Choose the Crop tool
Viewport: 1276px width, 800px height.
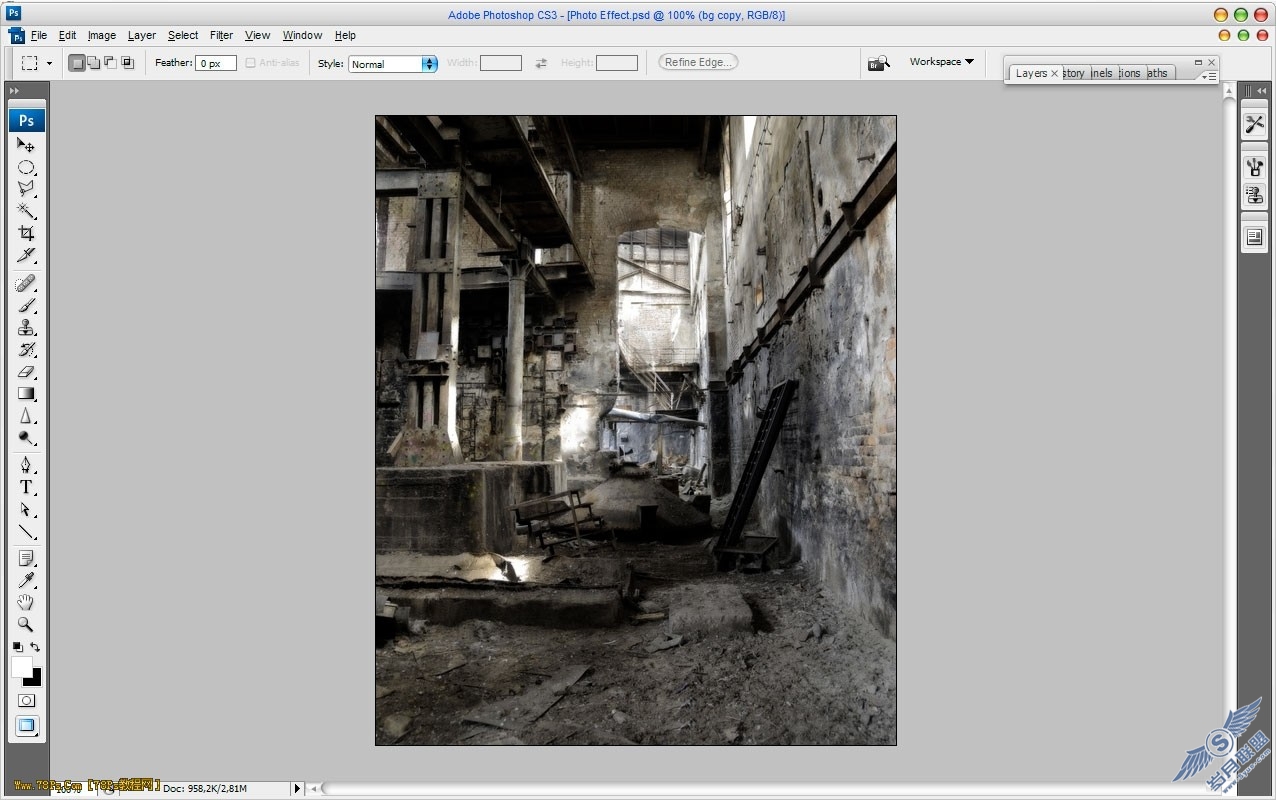(x=26, y=233)
